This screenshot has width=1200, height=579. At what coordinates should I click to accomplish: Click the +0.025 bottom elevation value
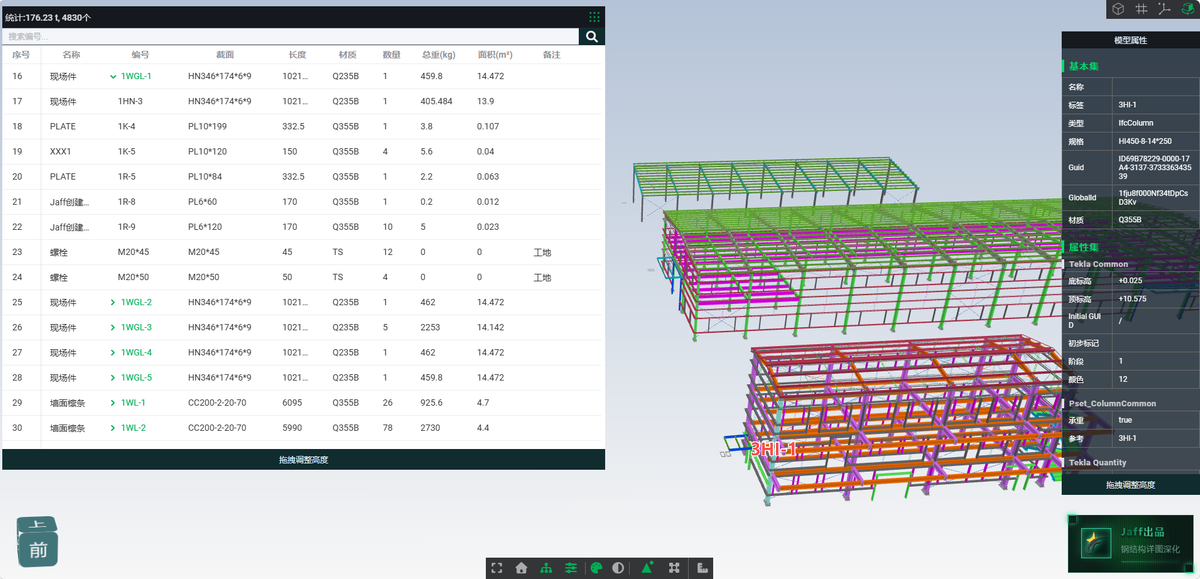tap(1131, 281)
